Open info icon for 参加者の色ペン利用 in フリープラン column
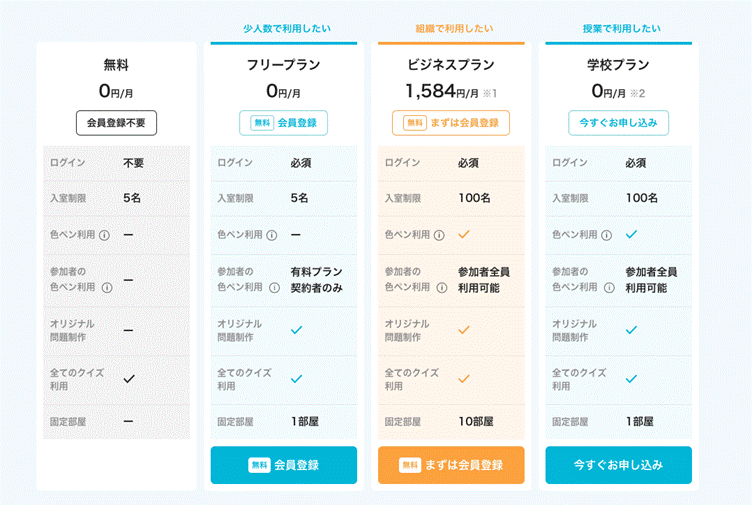 click(274, 287)
